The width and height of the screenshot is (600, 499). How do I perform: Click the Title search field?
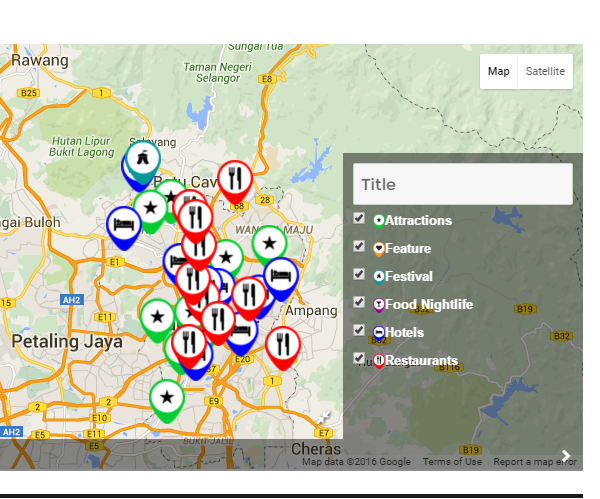pos(463,184)
